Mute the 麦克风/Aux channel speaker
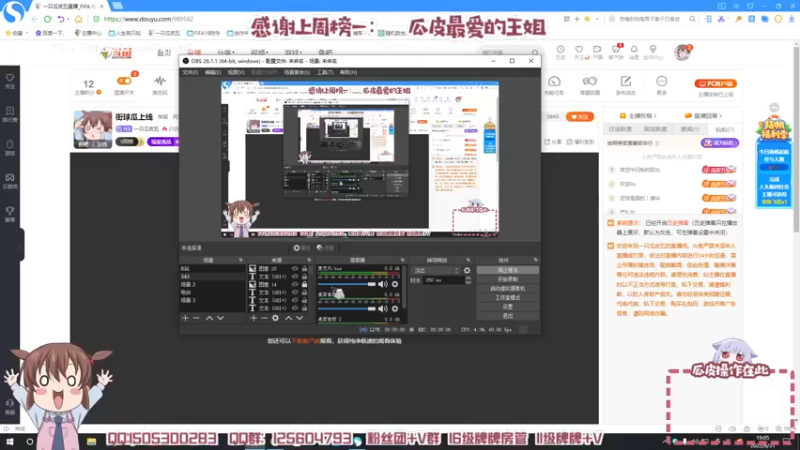This screenshot has height=450, width=800. (x=383, y=284)
